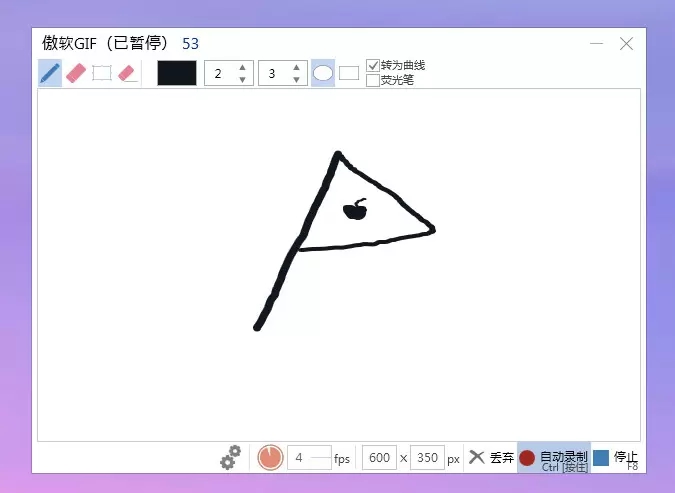Edit the height field showing 350
This screenshot has width=675, height=493.
(x=427, y=457)
